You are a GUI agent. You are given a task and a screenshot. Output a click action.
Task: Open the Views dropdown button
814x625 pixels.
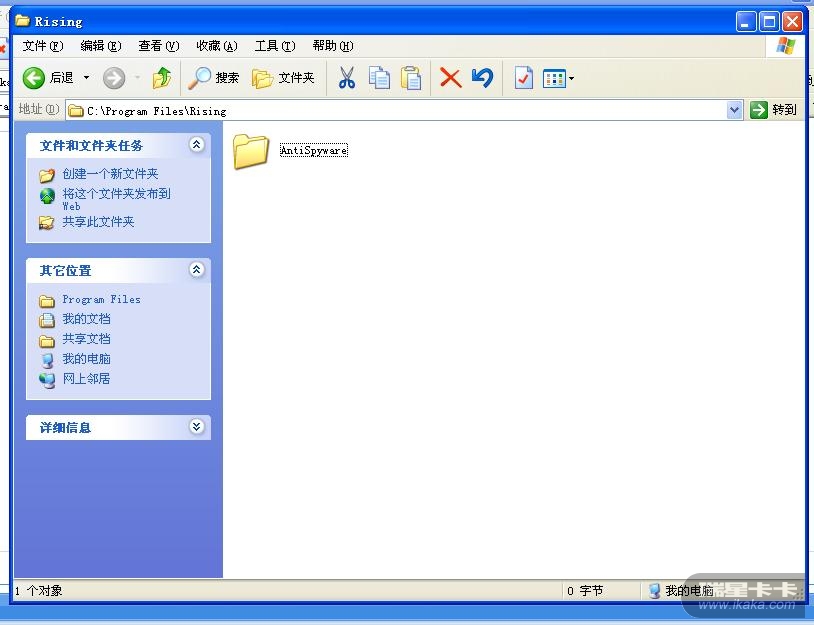click(x=558, y=78)
